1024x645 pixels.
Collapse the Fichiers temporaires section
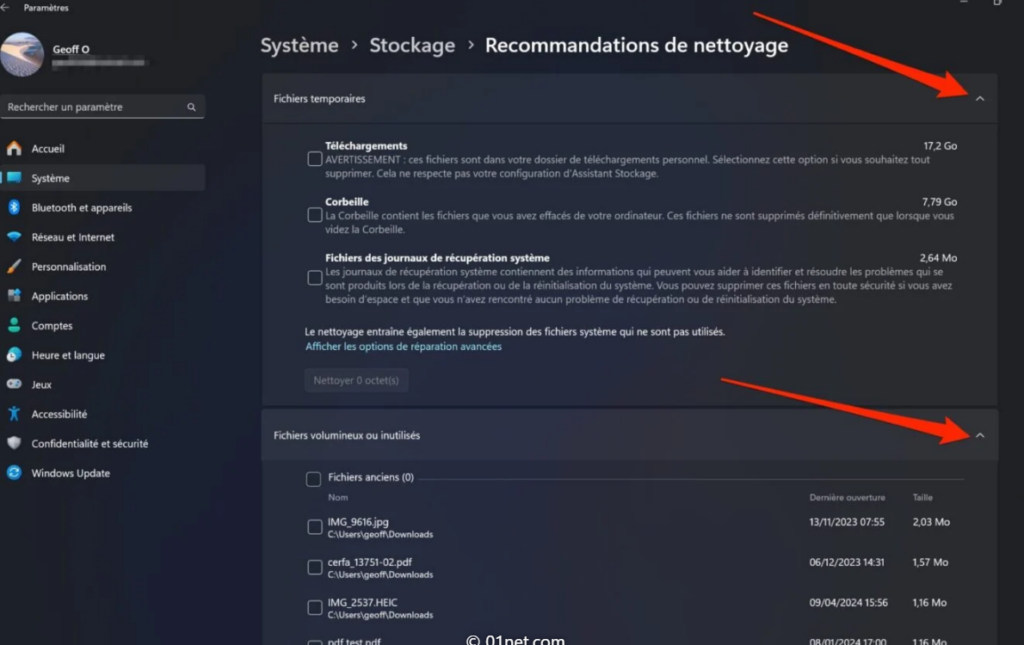click(980, 99)
